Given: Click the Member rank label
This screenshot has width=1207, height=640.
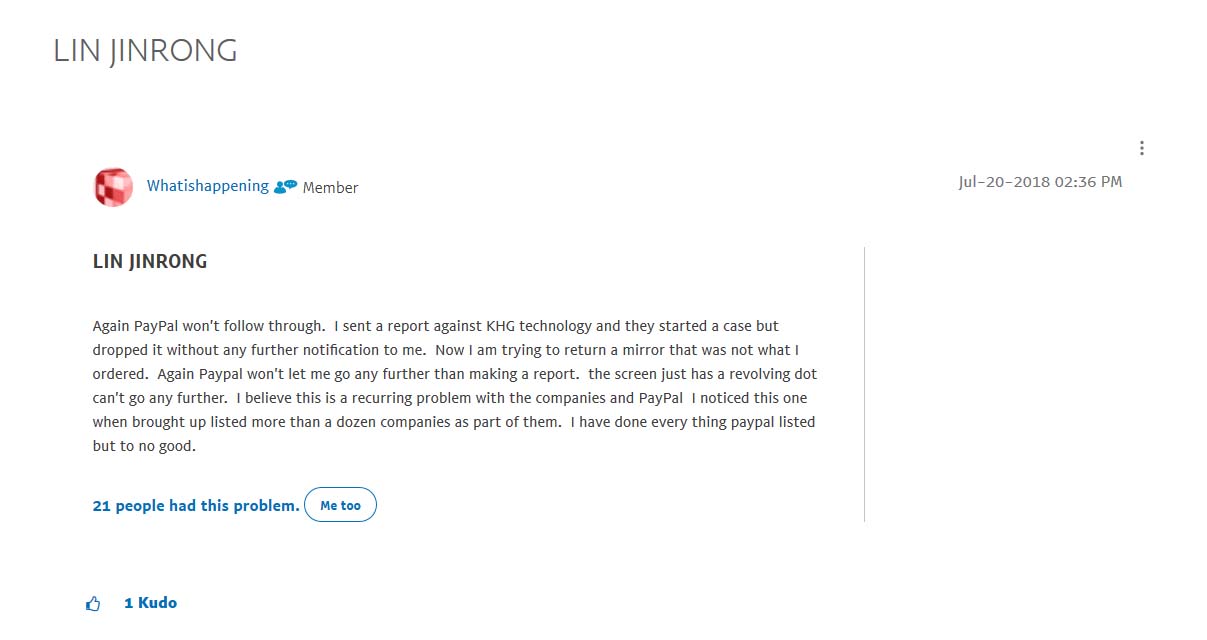Looking at the screenshot, I should tap(330, 188).
